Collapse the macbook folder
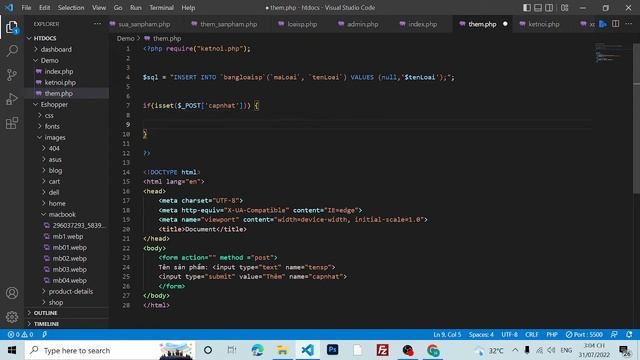This screenshot has width=640, height=360. point(62,214)
